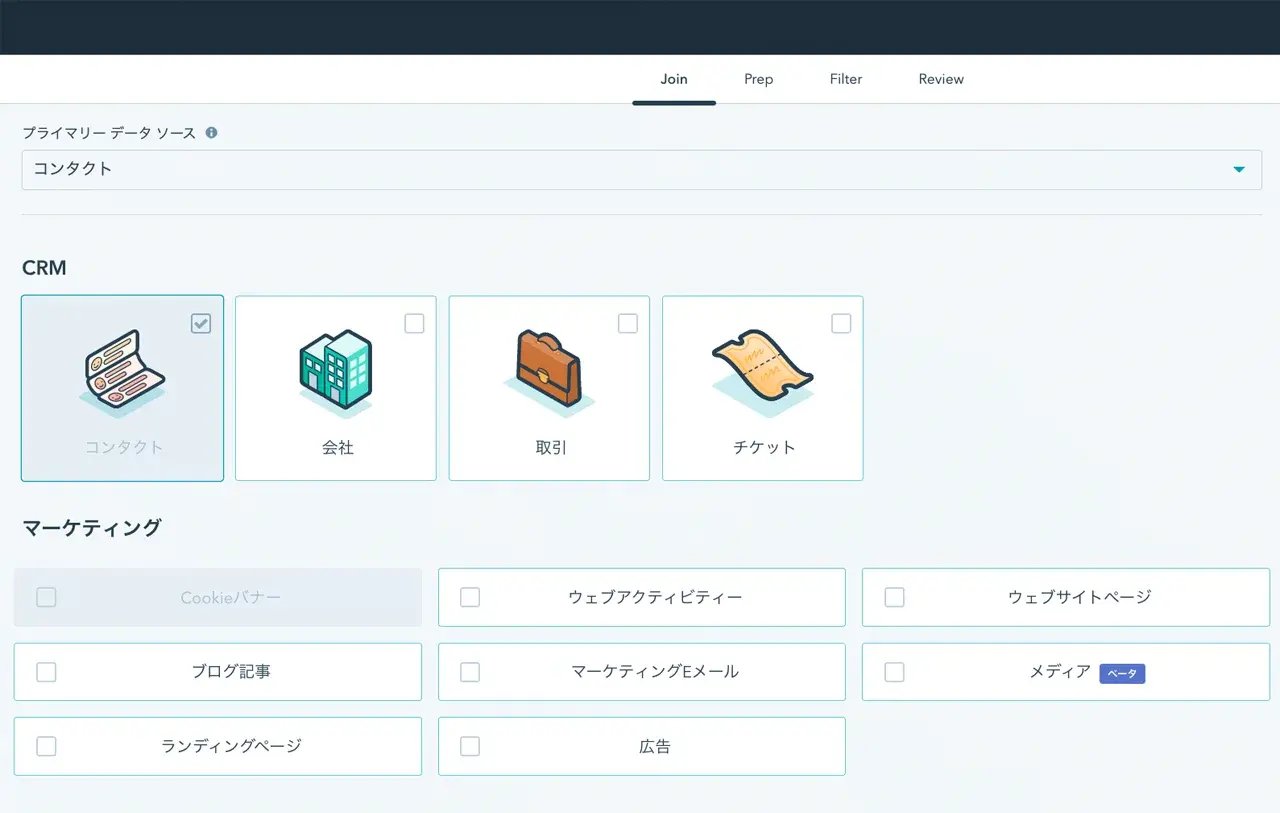The width and height of the screenshot is (1280, 813).
Task: Click the ランディングページ option label
Action: point(231,746)
